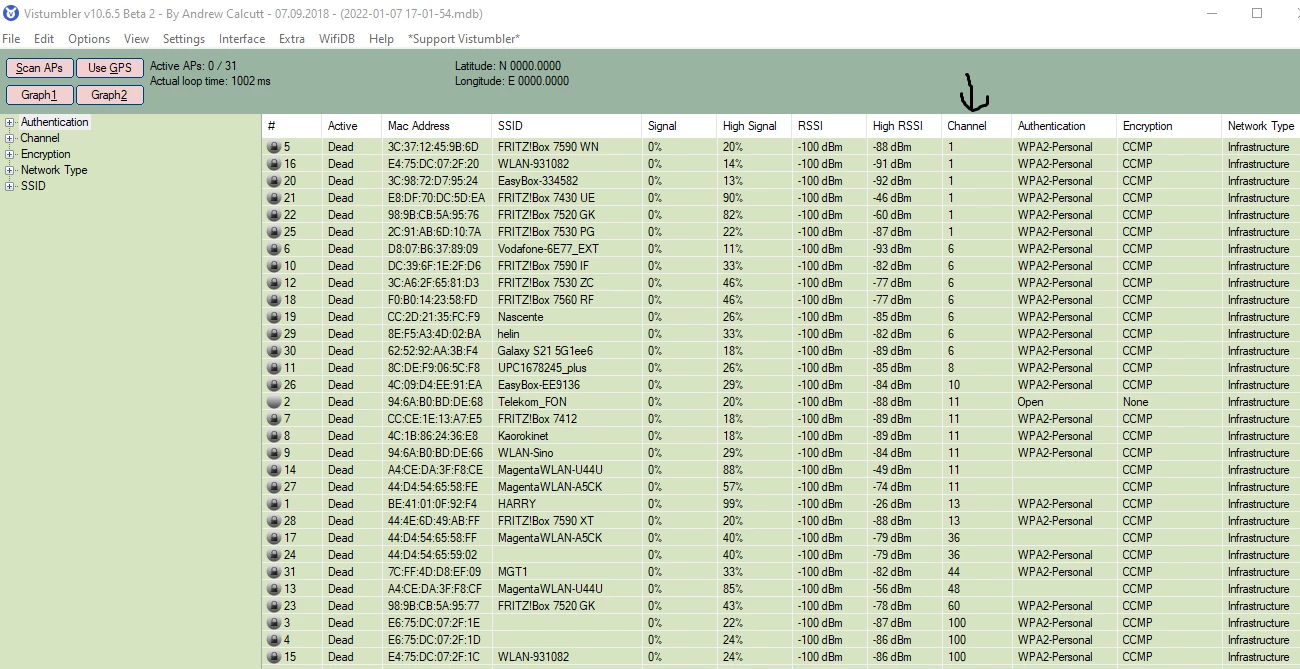Click the Use GPS button
Screen dimensions: 1300x669
110,68
